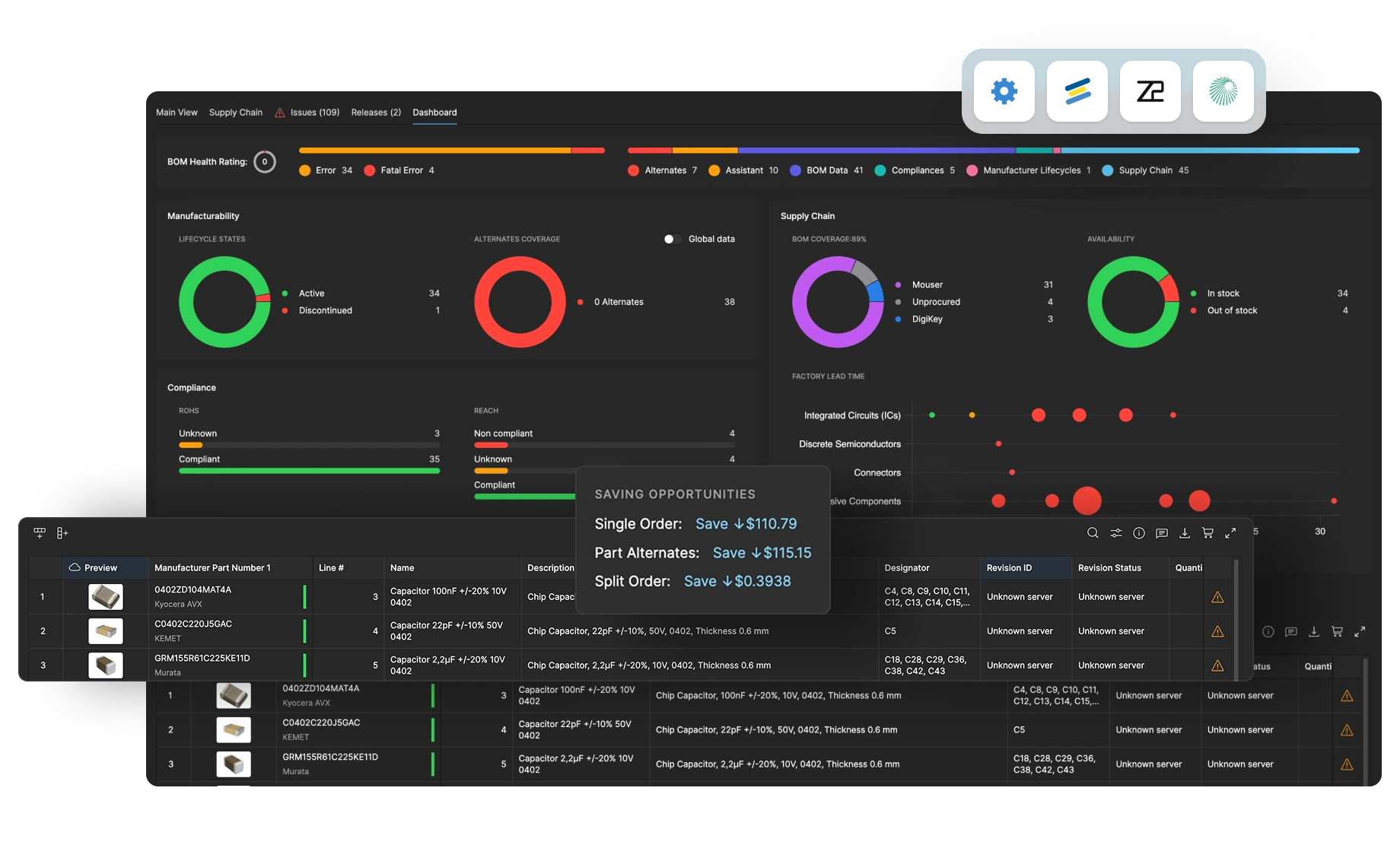Click the Revision ID column header

(1009, 568)
